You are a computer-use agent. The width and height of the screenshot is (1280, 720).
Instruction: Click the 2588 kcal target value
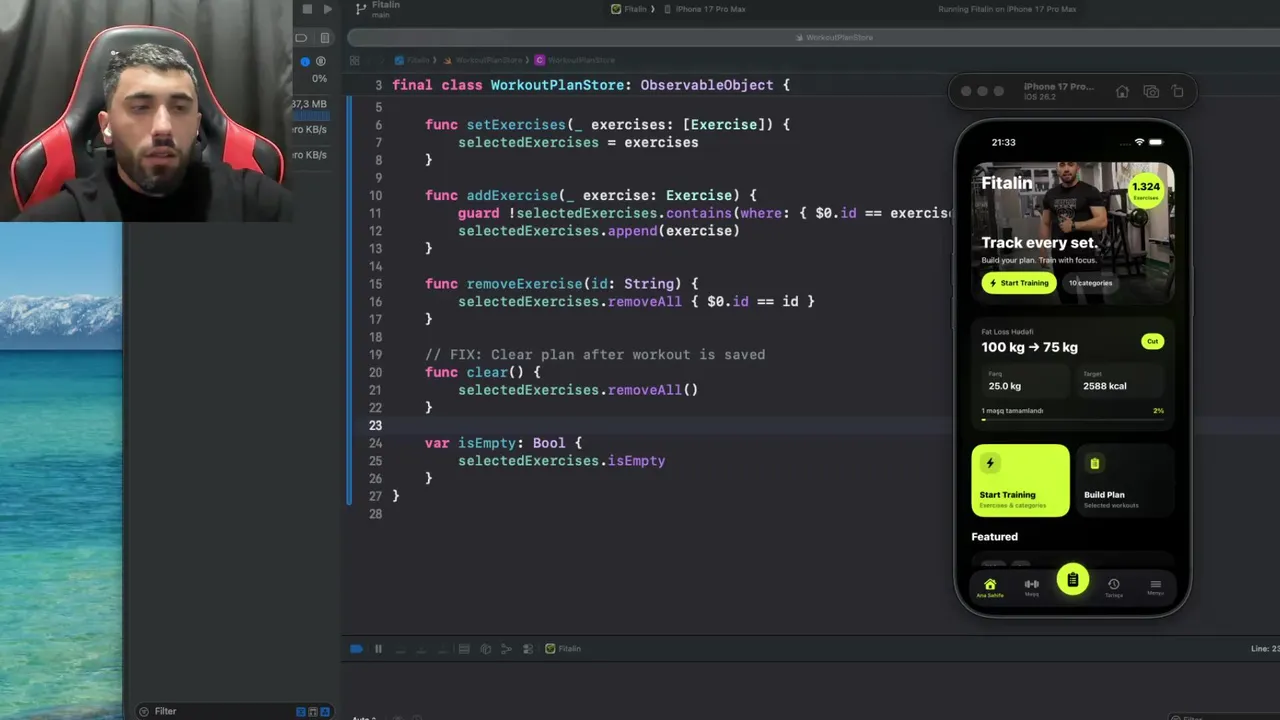click(1104, 386)
